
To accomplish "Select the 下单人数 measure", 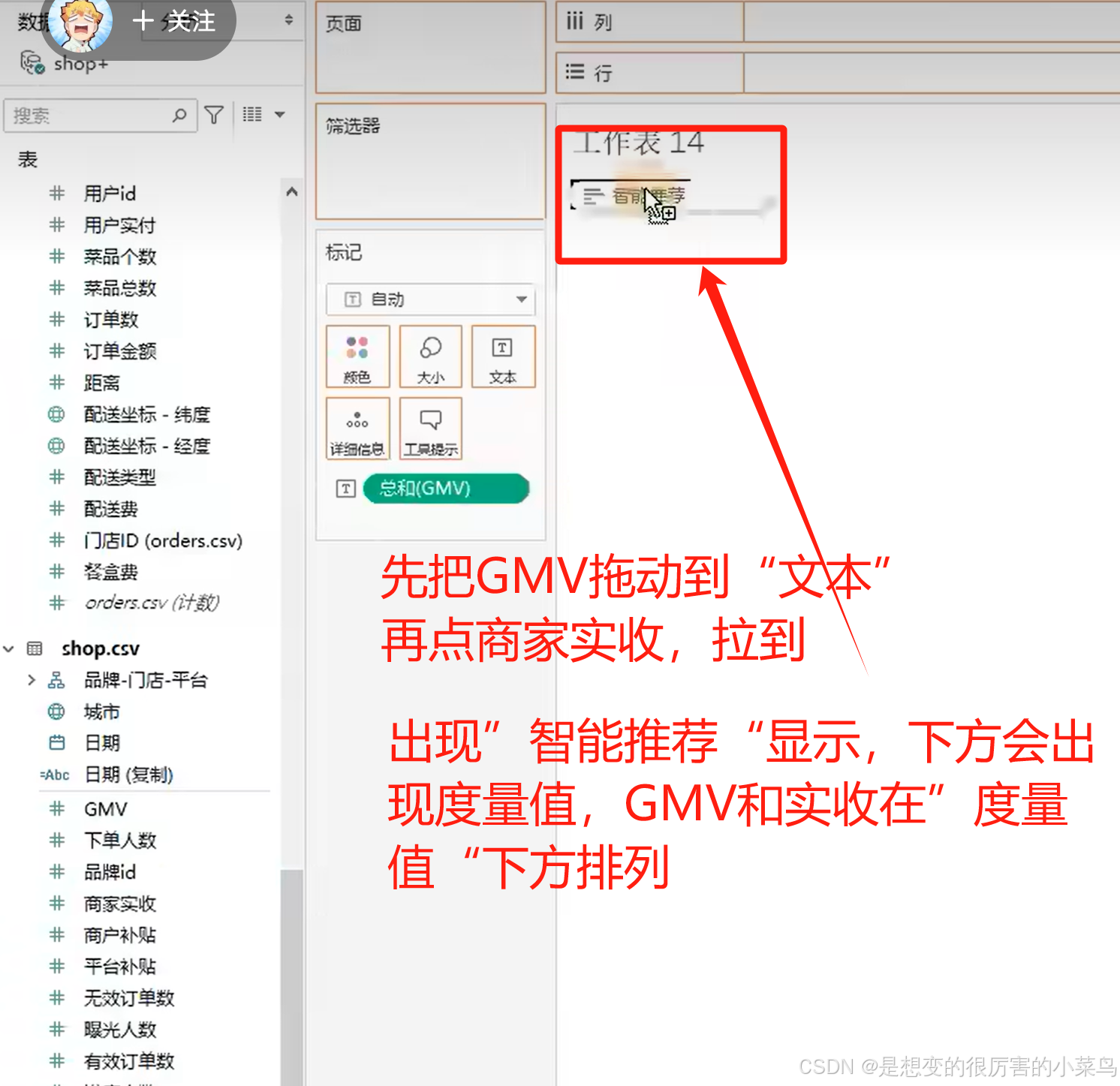I will click(119, 841).
